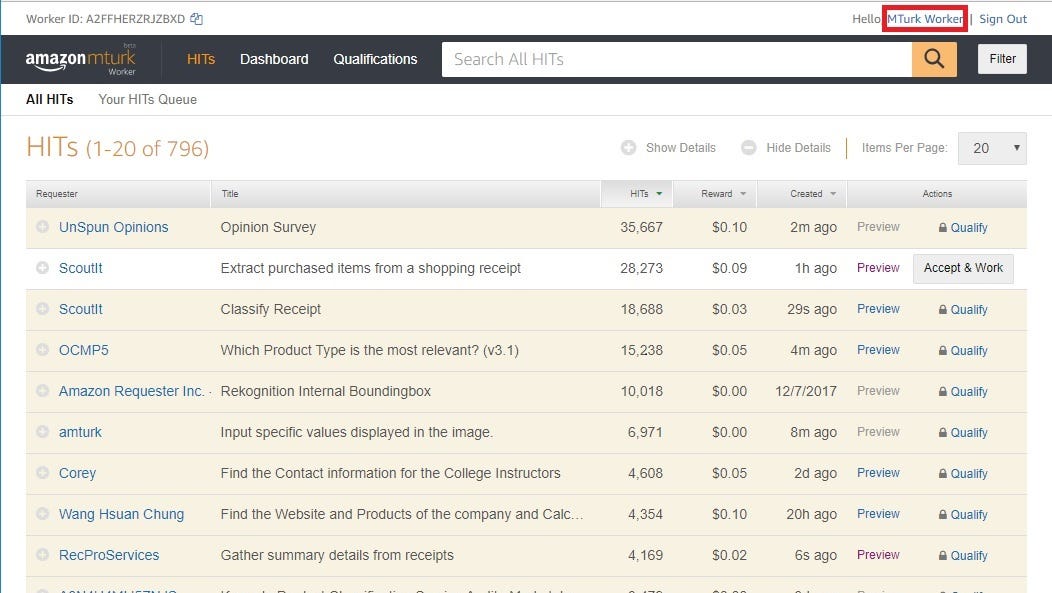Click the lock icon in the Opinion Survey row

pos(943,227)
